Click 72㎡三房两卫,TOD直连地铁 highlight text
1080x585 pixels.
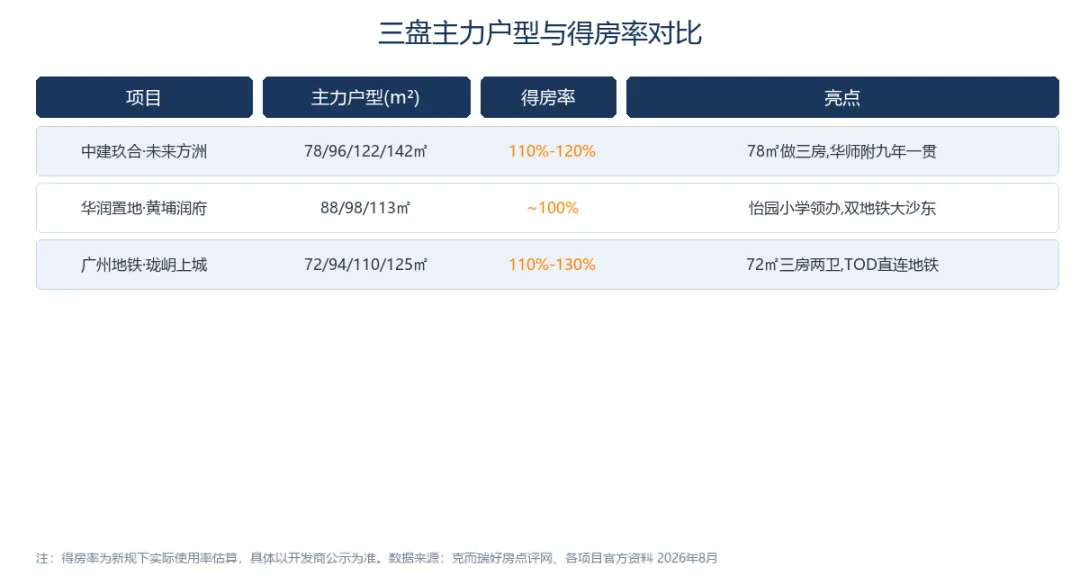point(842,265)
